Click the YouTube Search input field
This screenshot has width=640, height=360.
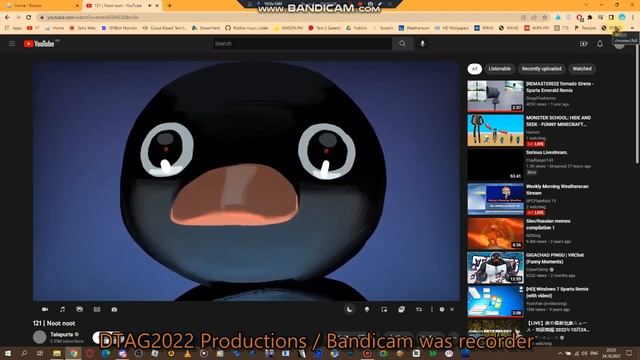(302, 44)
